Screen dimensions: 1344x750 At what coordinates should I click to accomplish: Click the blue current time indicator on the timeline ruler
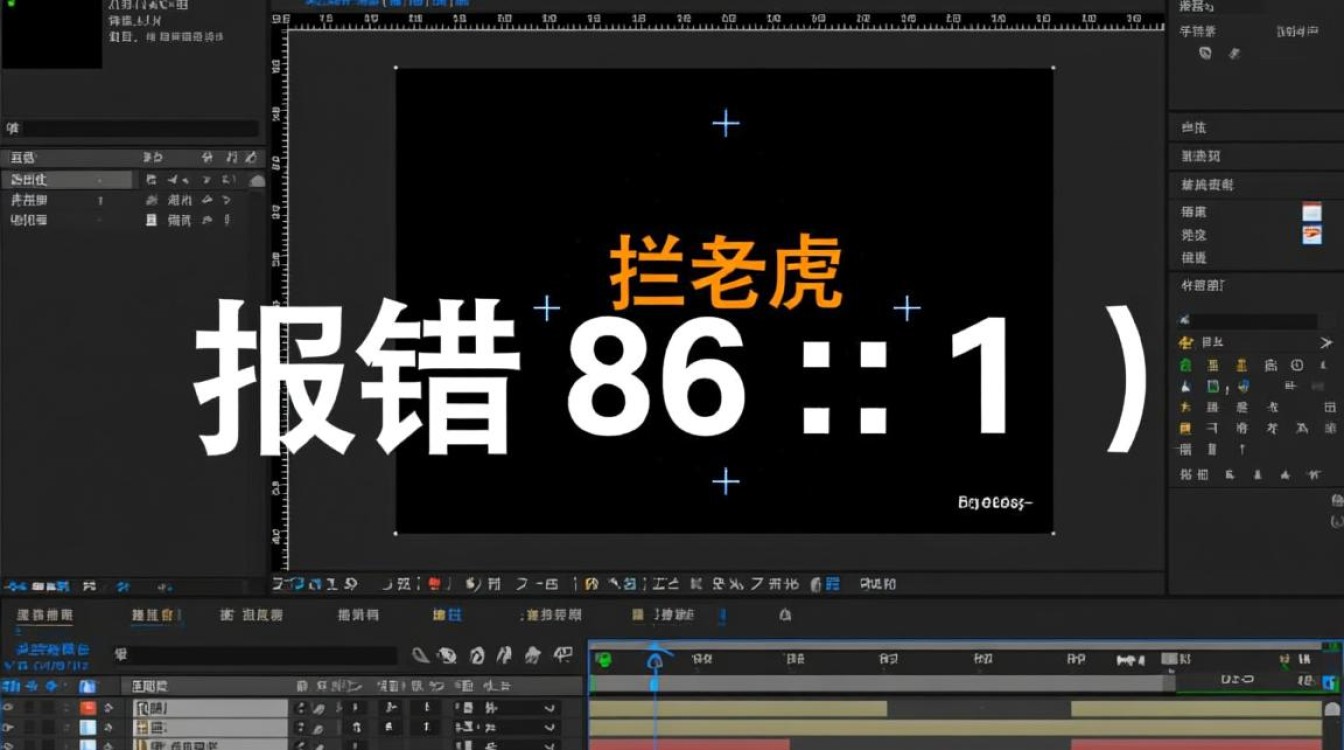(654, 660)
